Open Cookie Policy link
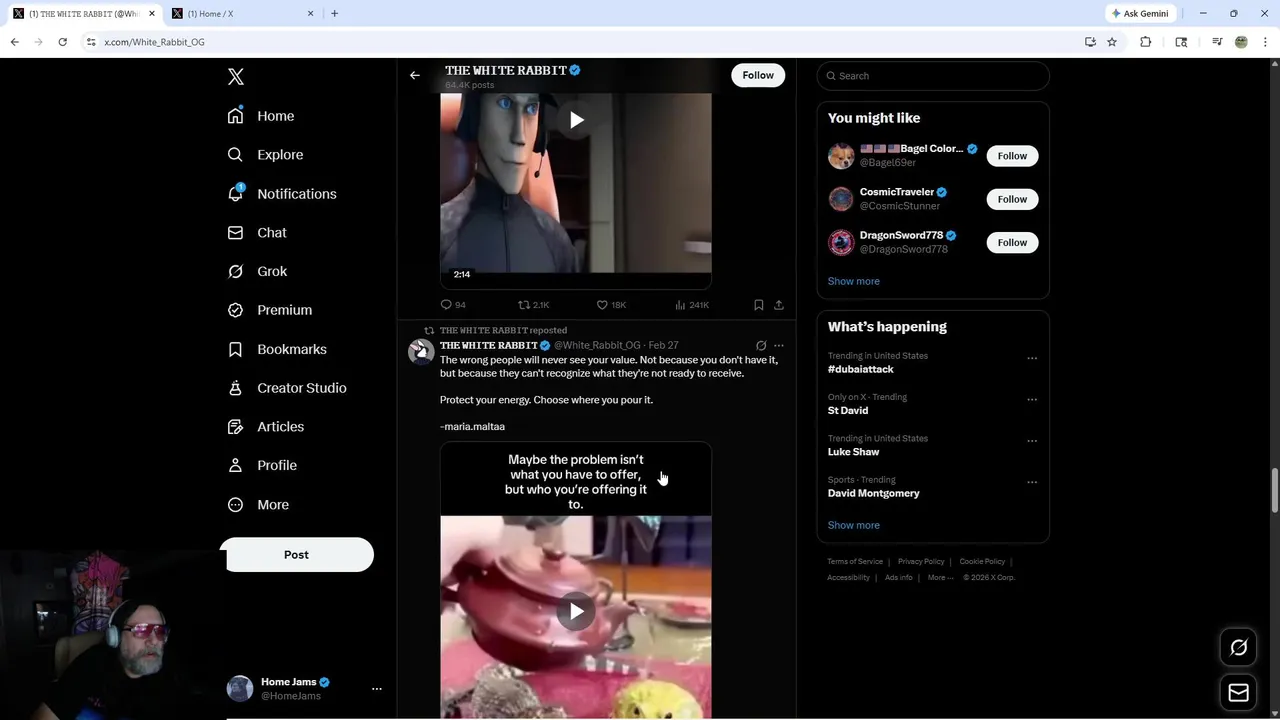This screenshot has height=720, width=1280. tap(982, 562)
